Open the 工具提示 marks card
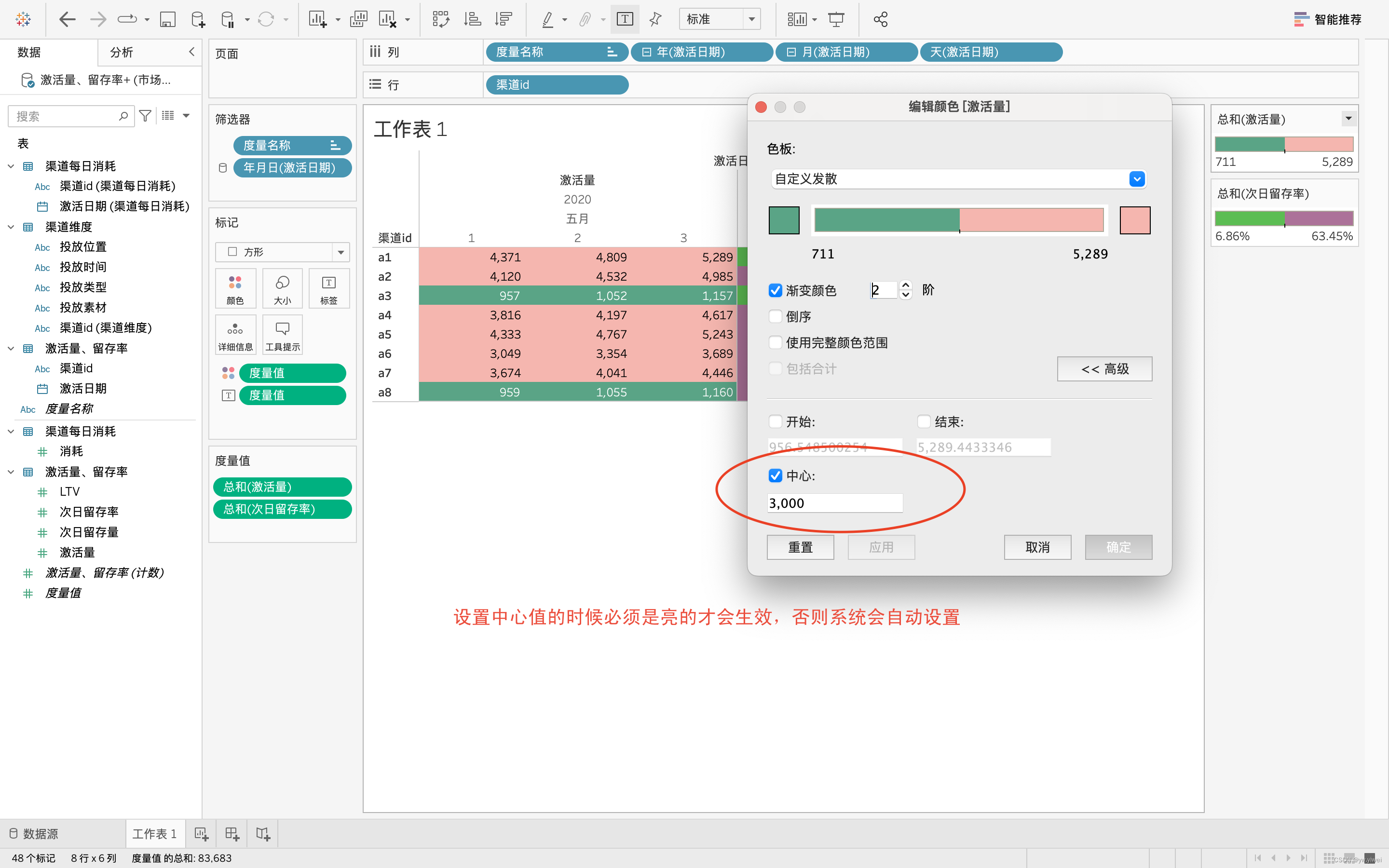 [x=283, y=335]
